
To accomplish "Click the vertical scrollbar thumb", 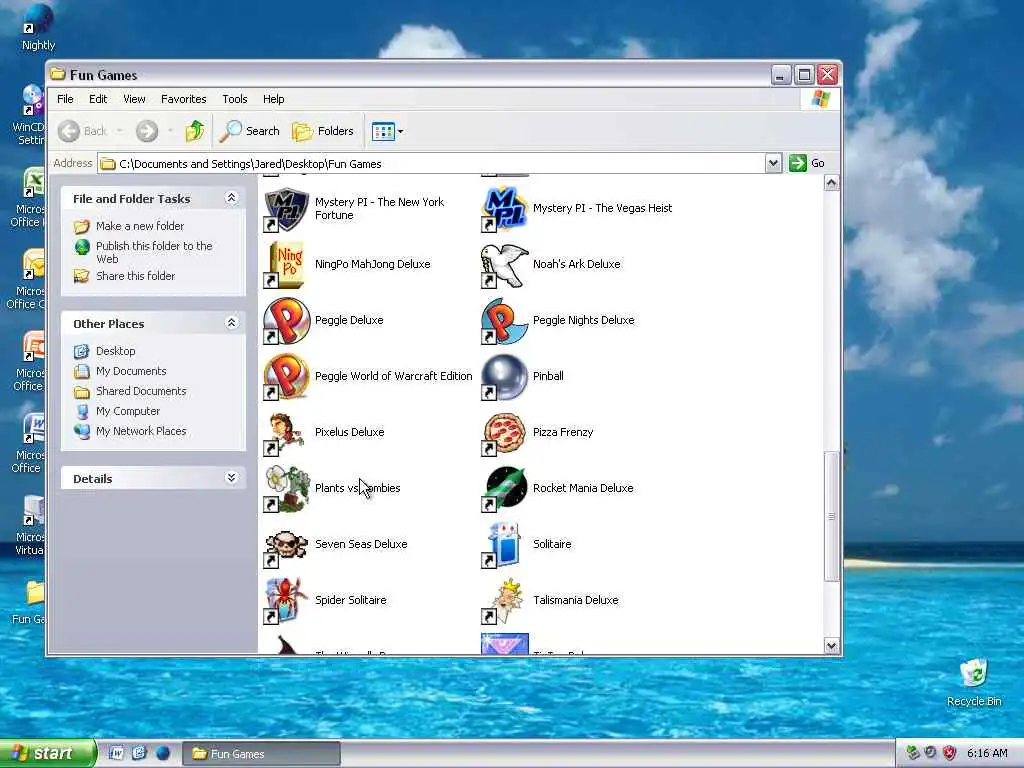I will tap(831, 516).
